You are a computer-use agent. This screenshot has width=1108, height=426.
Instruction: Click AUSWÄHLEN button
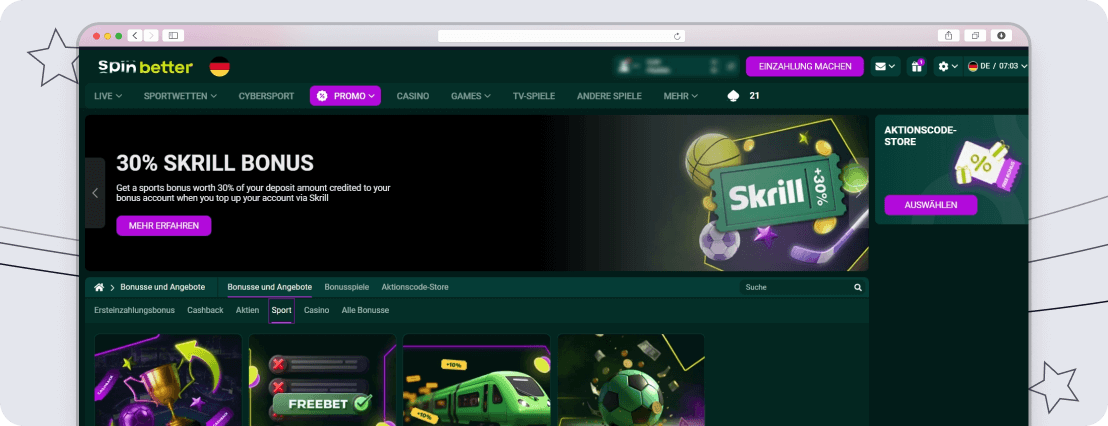[x=931, y=205]
